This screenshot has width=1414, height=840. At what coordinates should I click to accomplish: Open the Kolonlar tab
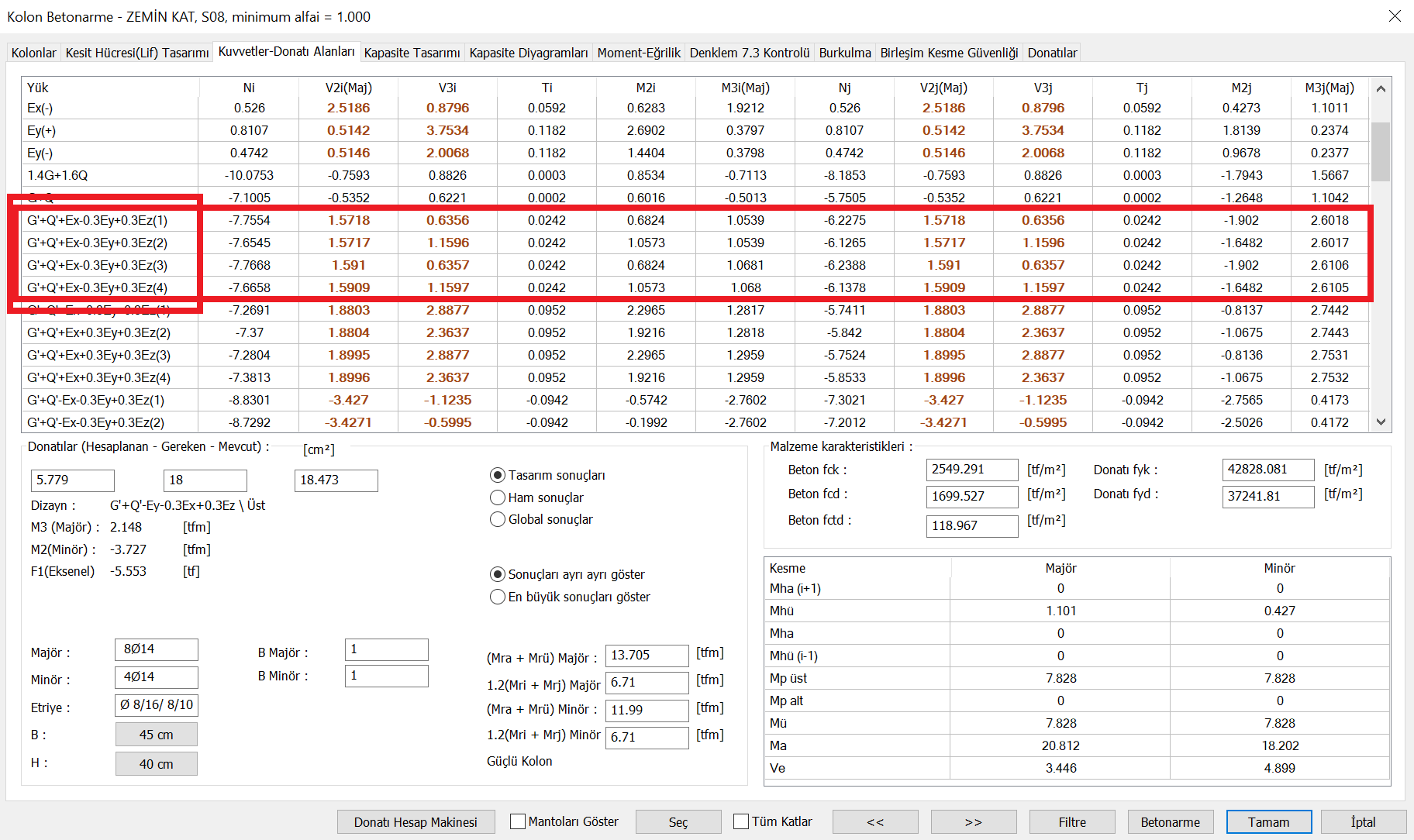click(33, 53)
